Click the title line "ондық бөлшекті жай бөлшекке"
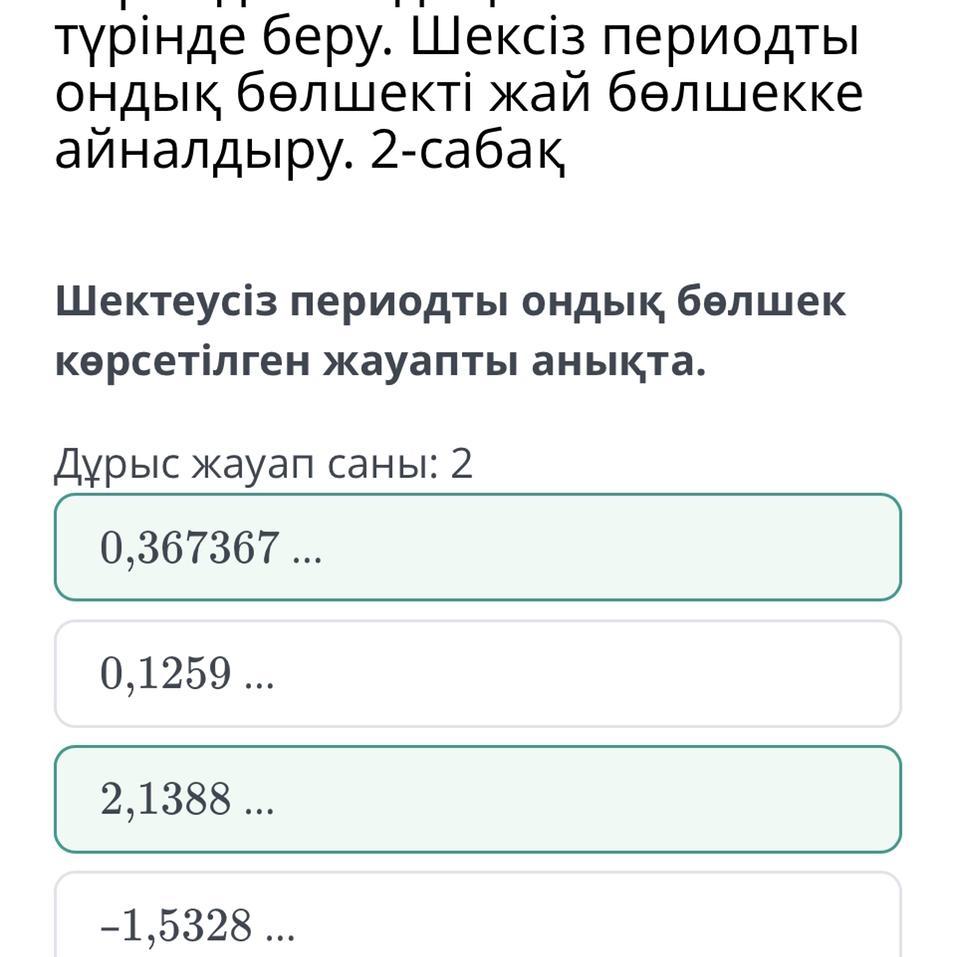The height and width of the screenshot is (957, 956). [x=457, y=94]
